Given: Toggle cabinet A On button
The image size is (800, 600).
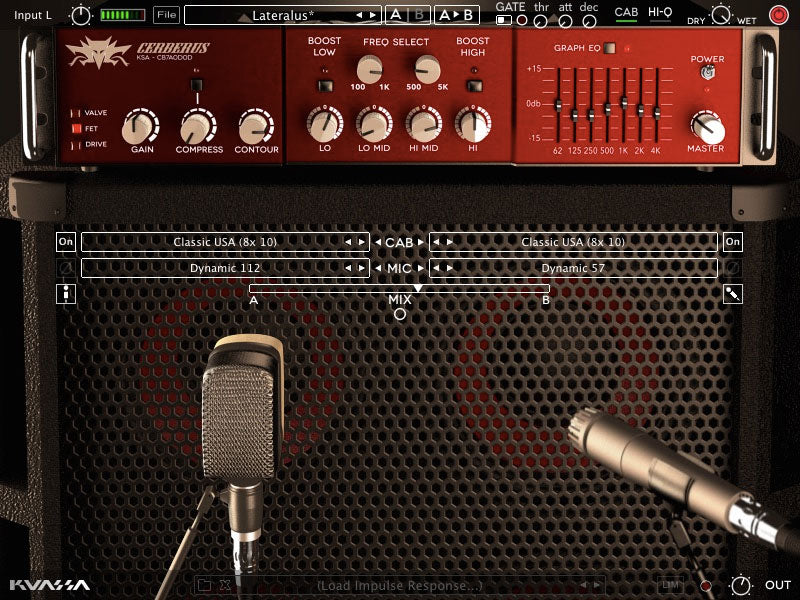Looking at the screenshot, I should tap(66, 242).
